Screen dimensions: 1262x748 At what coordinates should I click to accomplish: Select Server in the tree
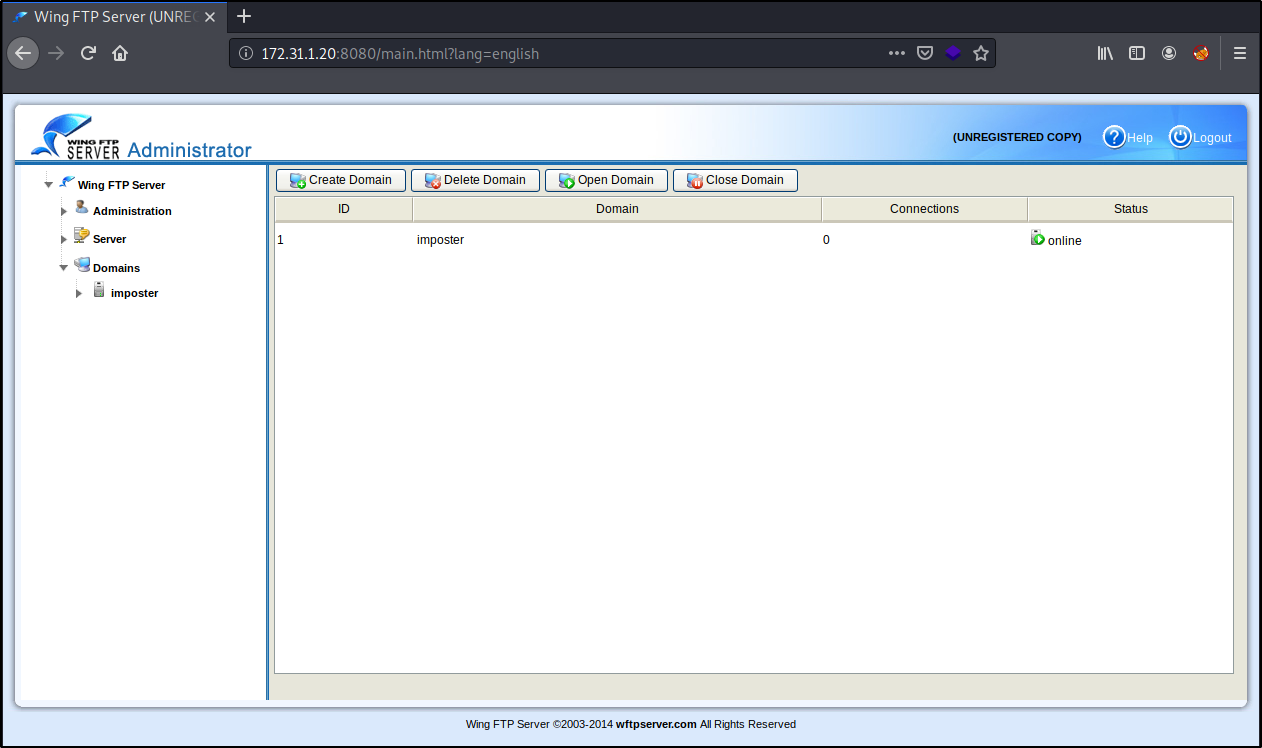[x=109, y=239]
